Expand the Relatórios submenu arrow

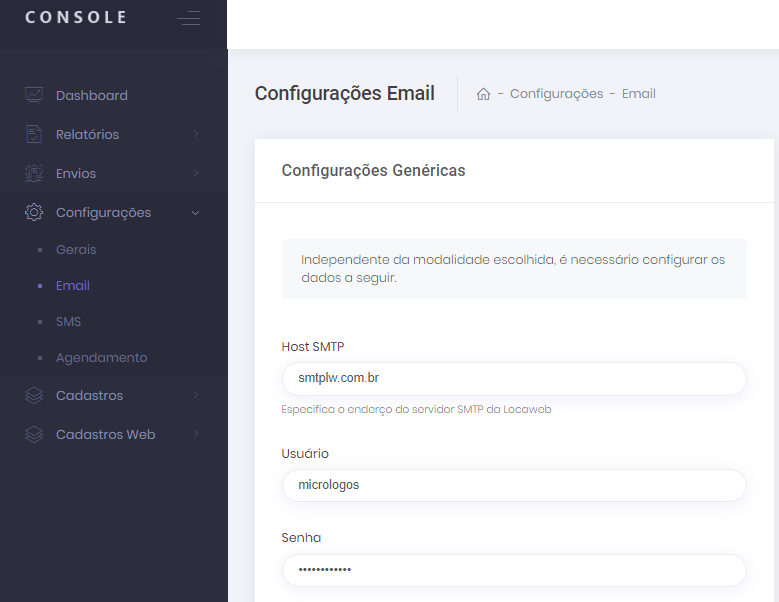coord(196,134)
